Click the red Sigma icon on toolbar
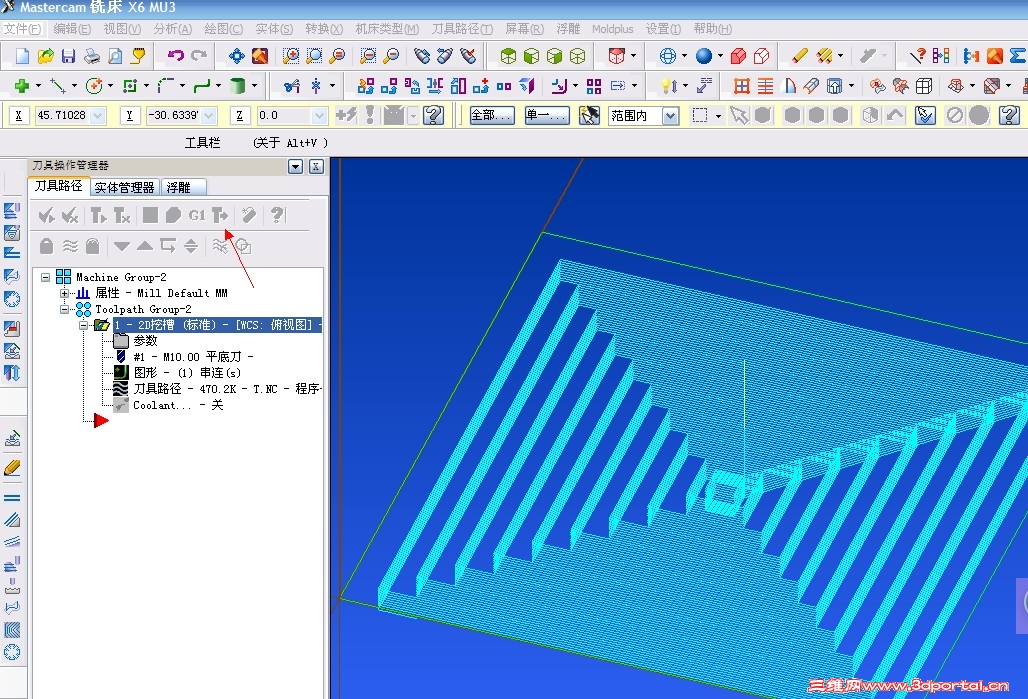 1018,56
